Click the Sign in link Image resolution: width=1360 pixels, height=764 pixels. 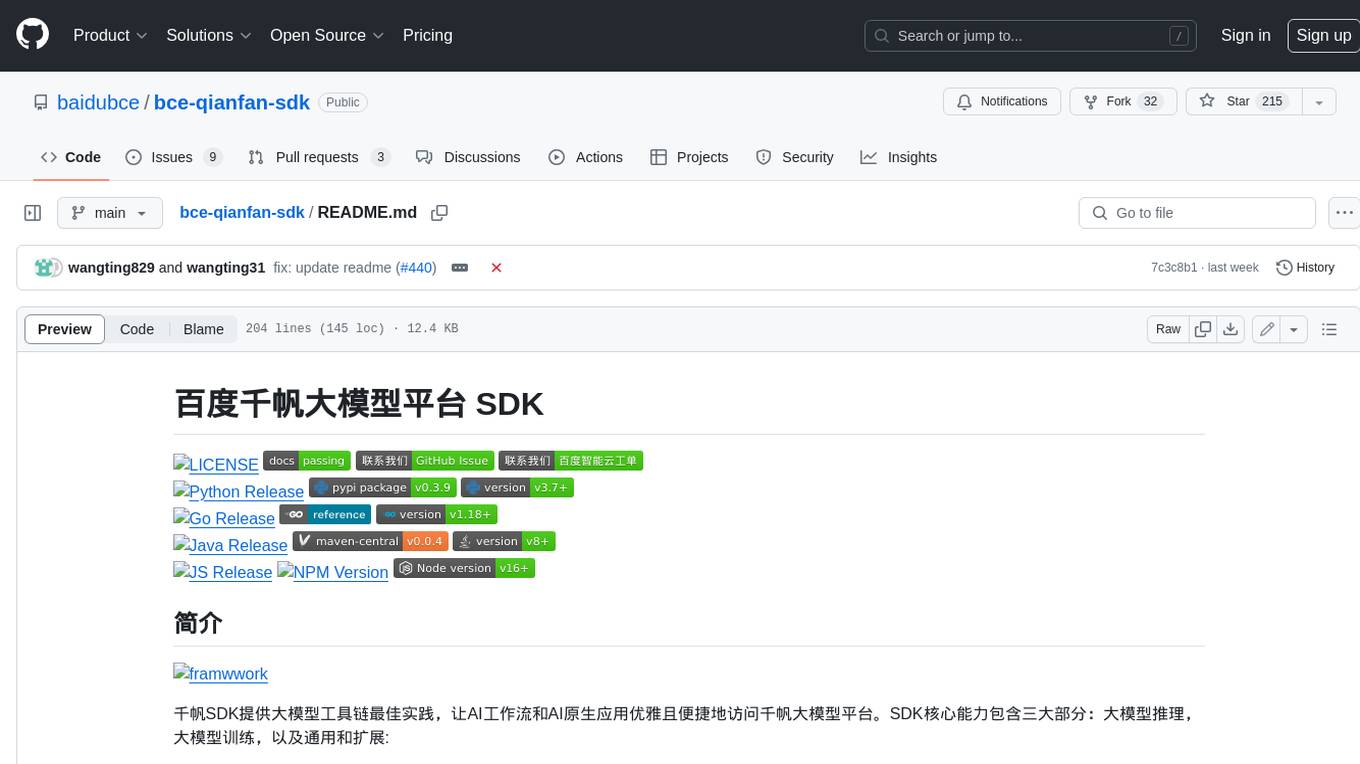click(x=1245, y=35)
